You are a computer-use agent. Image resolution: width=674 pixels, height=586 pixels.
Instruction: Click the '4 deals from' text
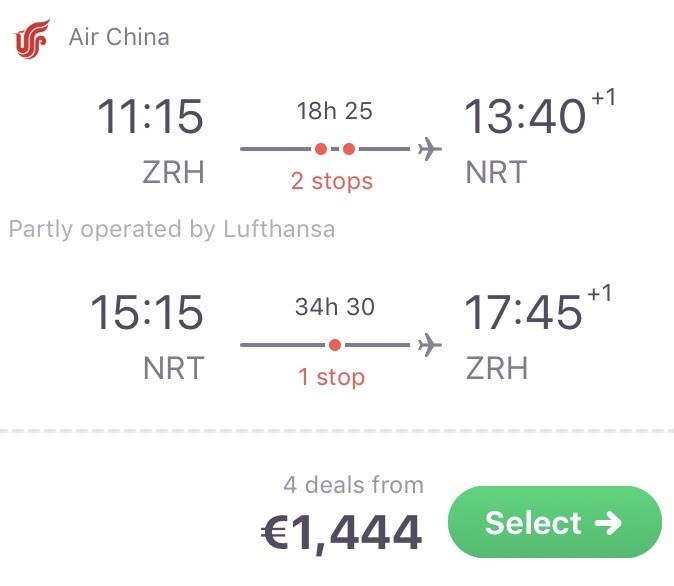coord(353,485)
